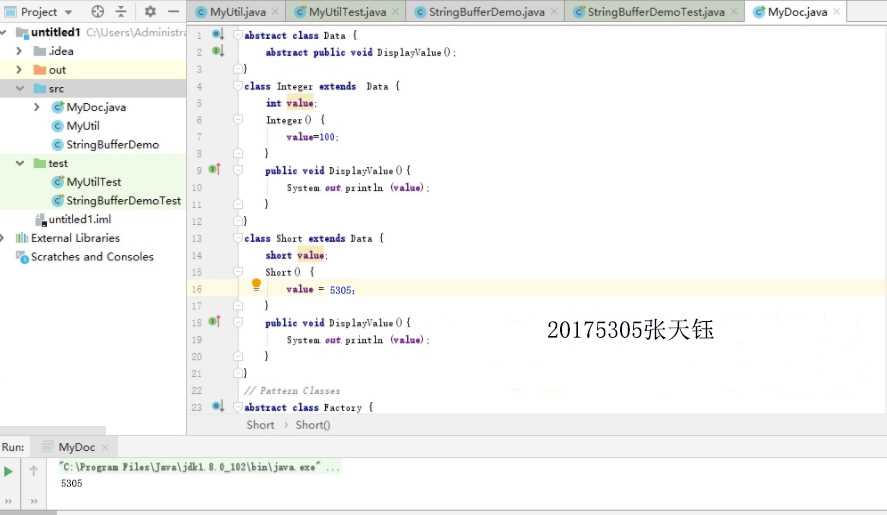This screenshot has width=887, height=515.
Task: Select the out folder row
Action: [x=93, y=70]
